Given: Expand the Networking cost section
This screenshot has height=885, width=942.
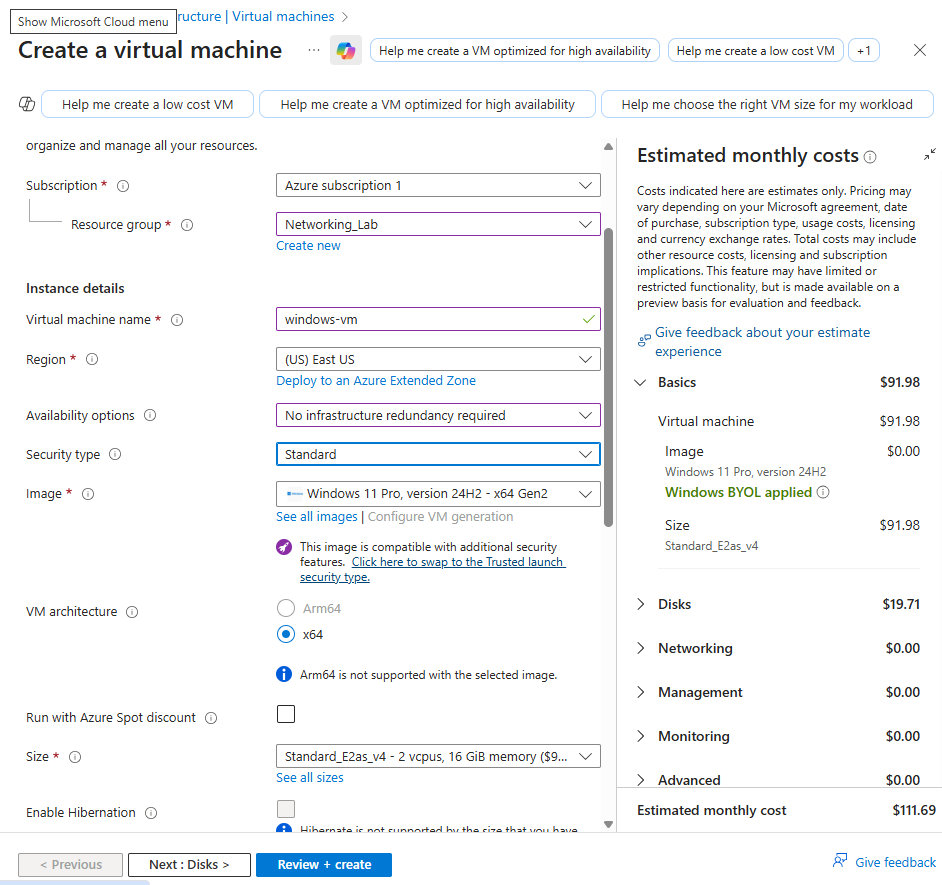Looking at the screenshot, I should pos(640,648).
